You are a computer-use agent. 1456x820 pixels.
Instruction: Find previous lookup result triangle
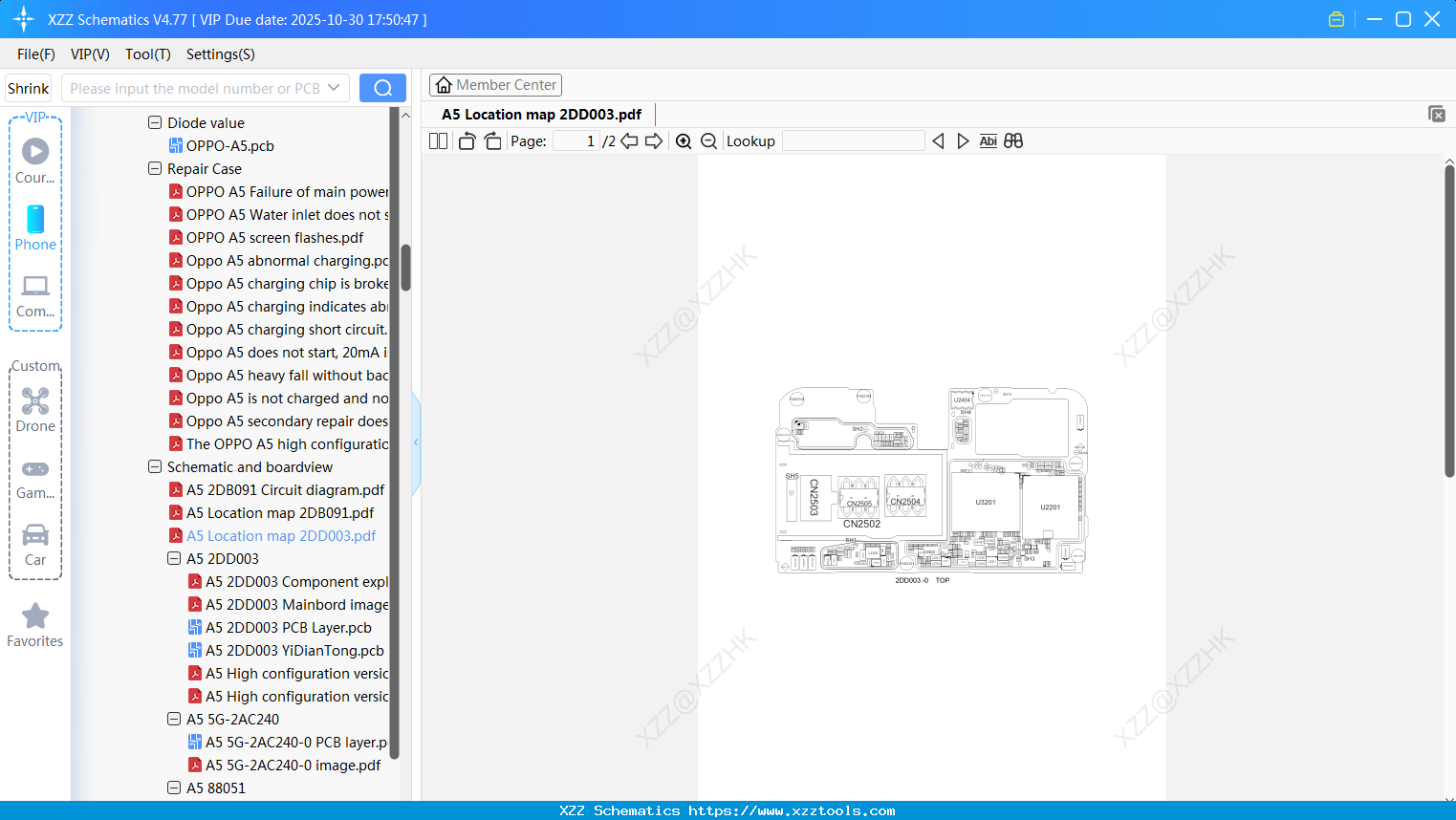(938, 141)
